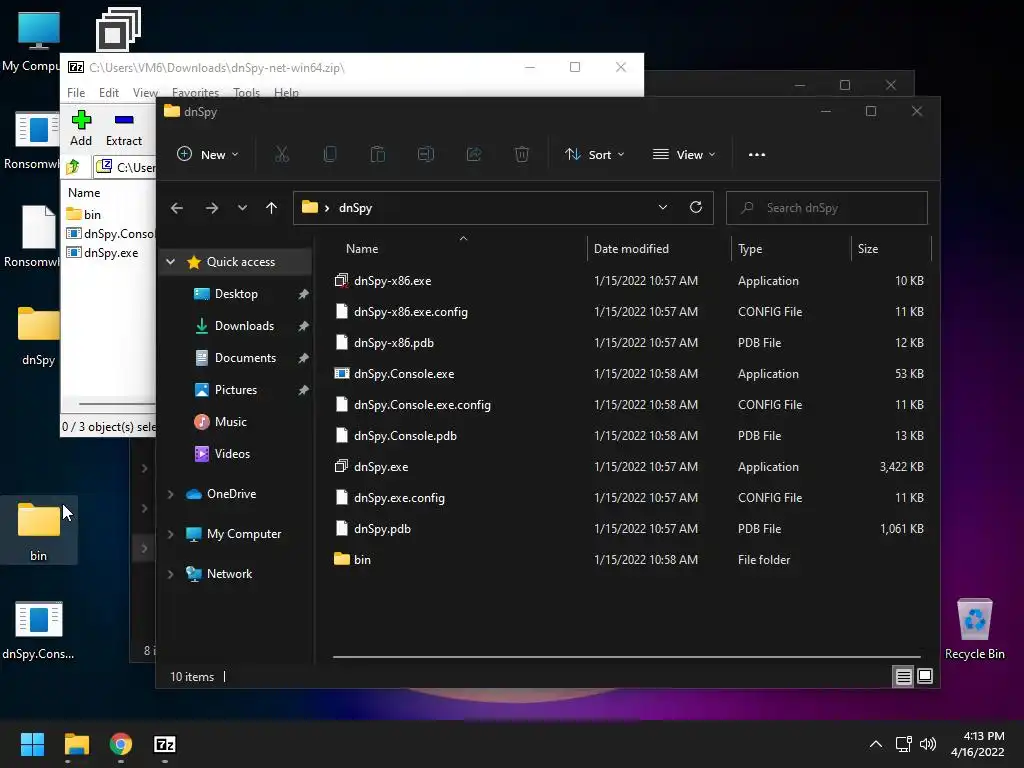Image resolution: width=1024 pixels, height=768 pixels.
Task: Select the bin folder in Explorer list
Action: (x=629, y=560)
